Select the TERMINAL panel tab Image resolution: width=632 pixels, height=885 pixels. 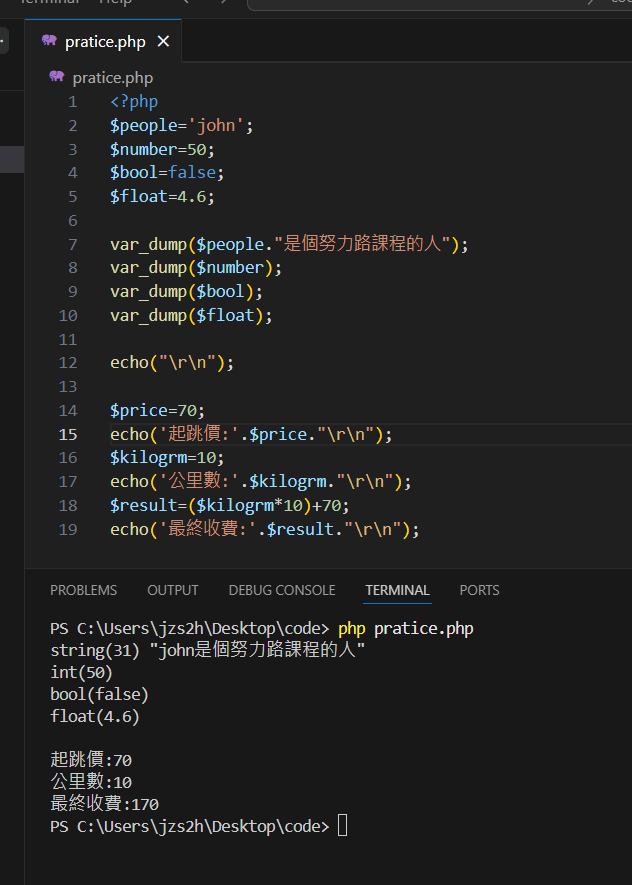pos(397,590)
